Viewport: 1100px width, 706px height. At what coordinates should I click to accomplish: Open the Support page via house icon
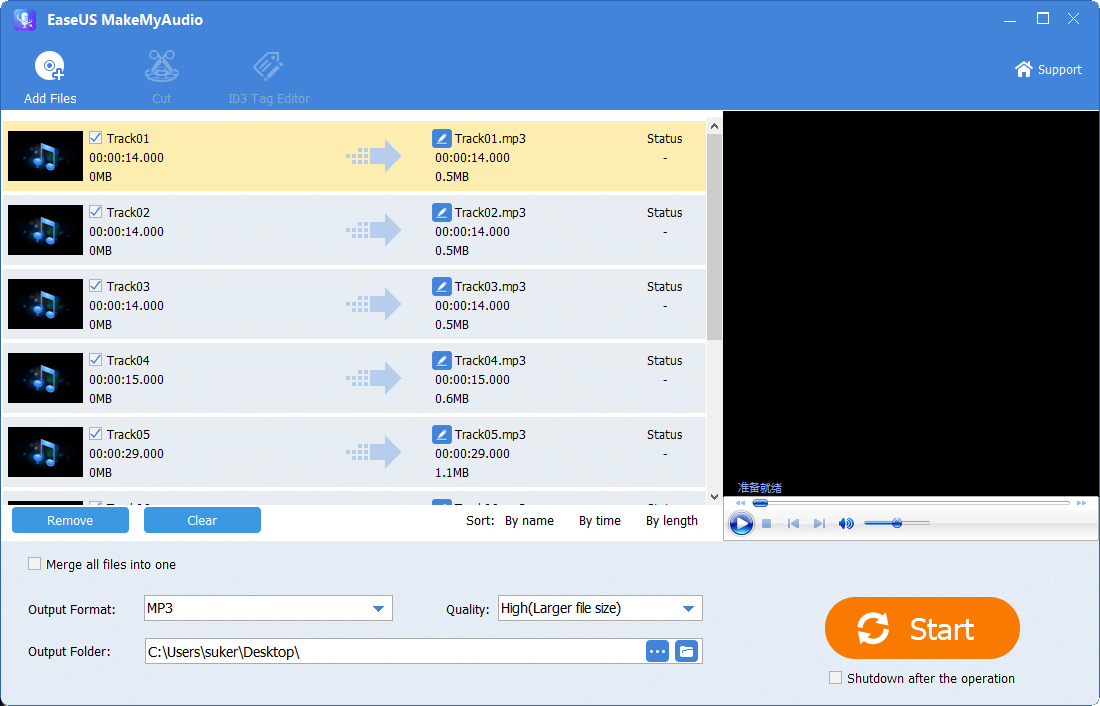[x=1023, y=69]
